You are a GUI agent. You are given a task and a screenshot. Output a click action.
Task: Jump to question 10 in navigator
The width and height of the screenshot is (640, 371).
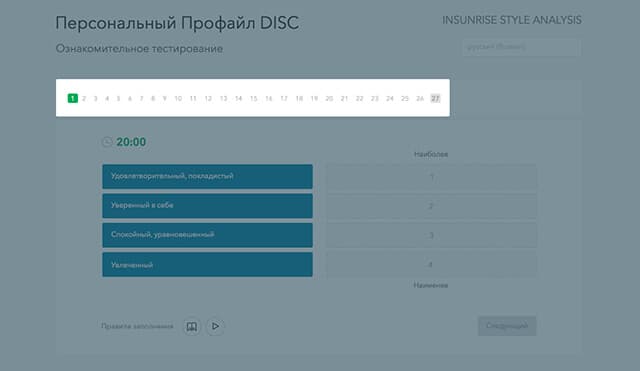pos(178,98)
